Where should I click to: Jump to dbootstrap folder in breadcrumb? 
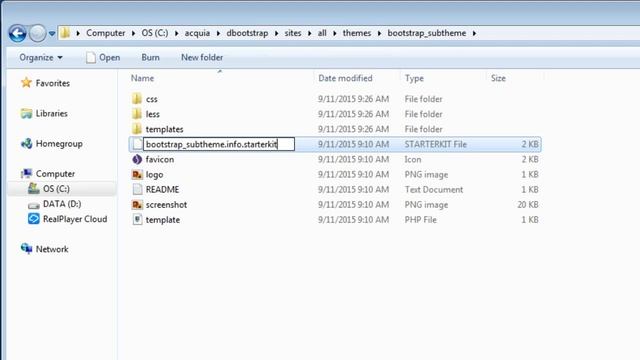point(247,33)
